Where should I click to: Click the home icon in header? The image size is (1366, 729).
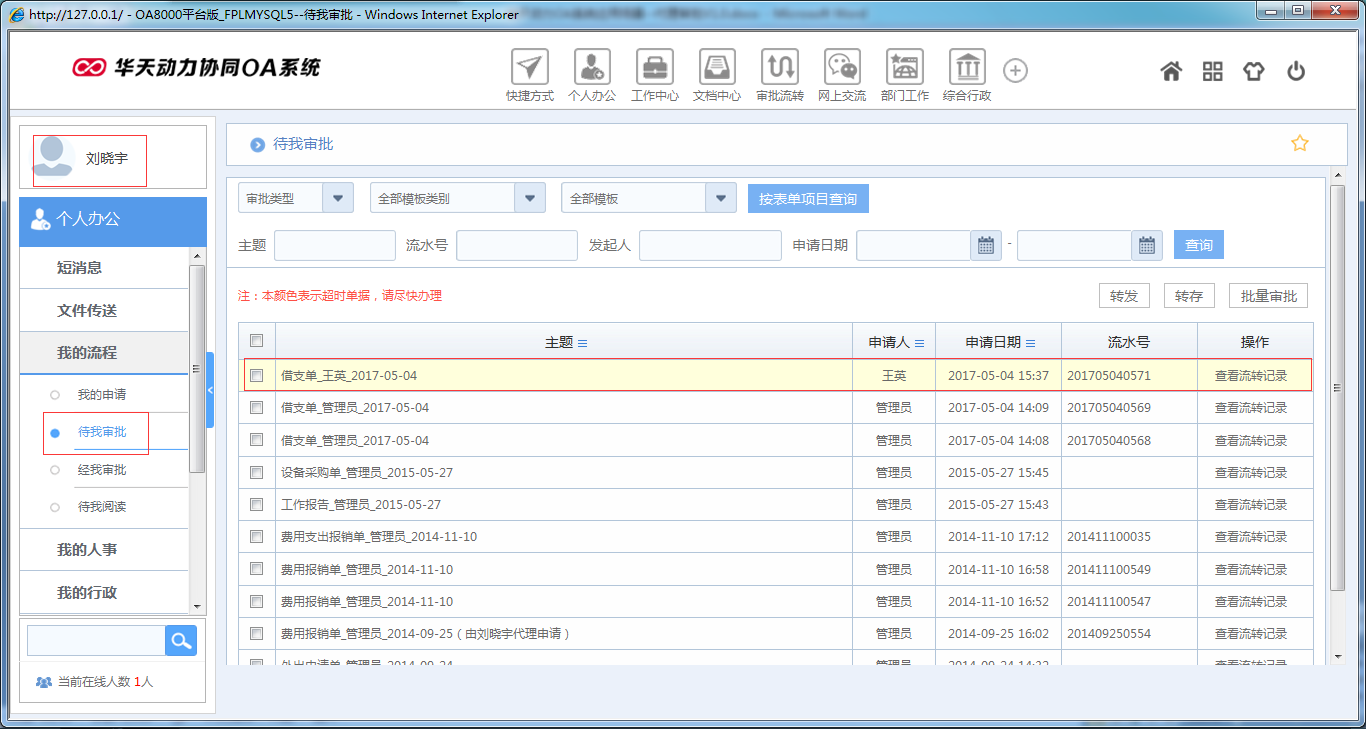[x=1171, y=71]
